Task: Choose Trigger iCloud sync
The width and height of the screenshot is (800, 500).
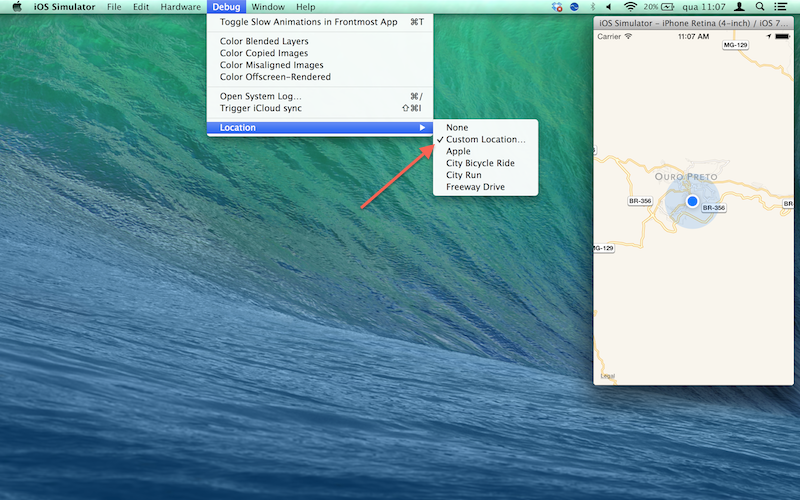Action: pos(320,108)
